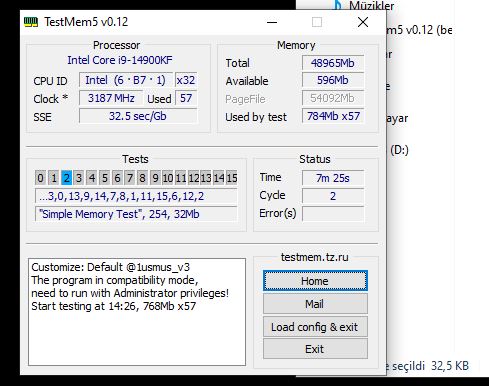The height and width of the screenshot is (386, 489).
Task: Select test number 6 box
Action: point(117,178)
